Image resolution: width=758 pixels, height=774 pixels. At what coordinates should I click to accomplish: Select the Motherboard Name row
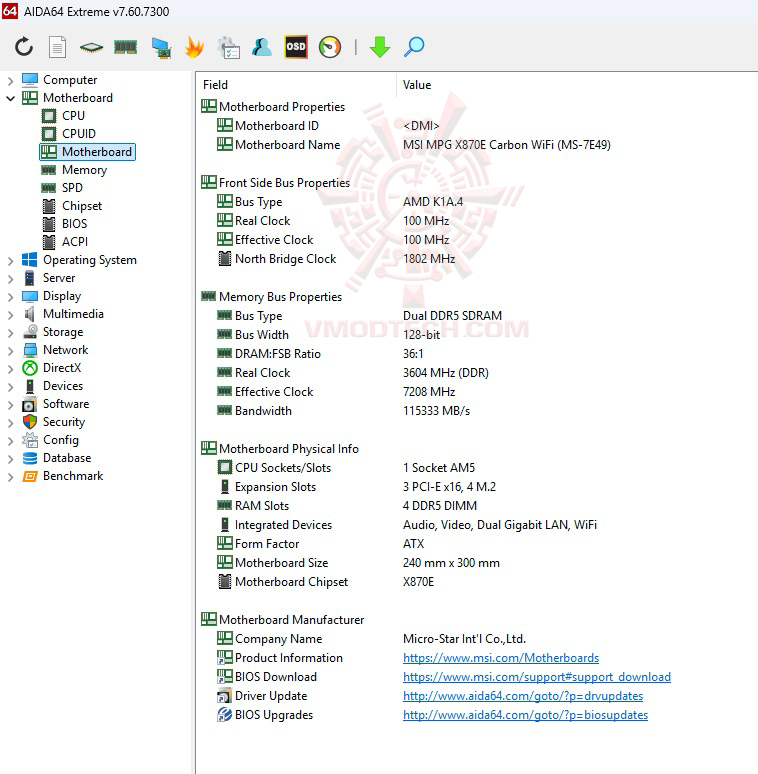[414, 145]
